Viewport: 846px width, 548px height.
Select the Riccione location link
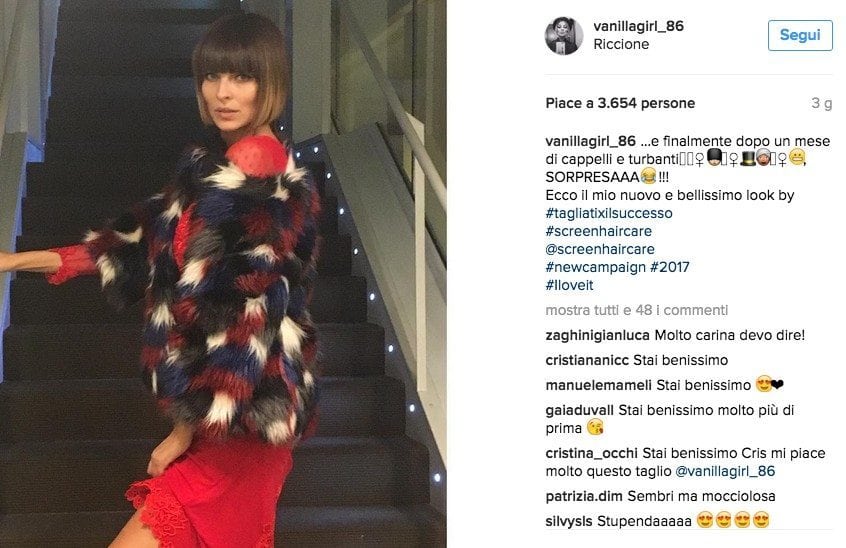click(621, 44)
